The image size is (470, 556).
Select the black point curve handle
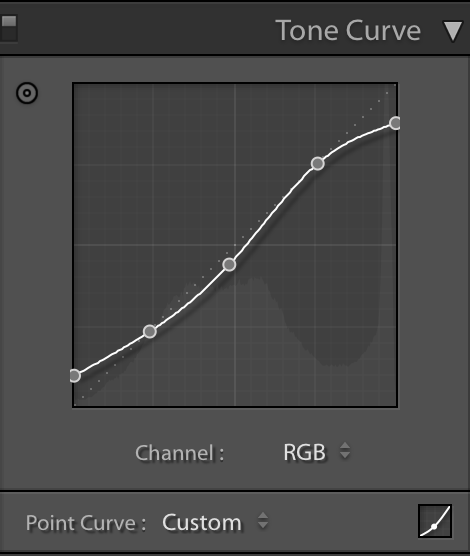click(75, 376)
